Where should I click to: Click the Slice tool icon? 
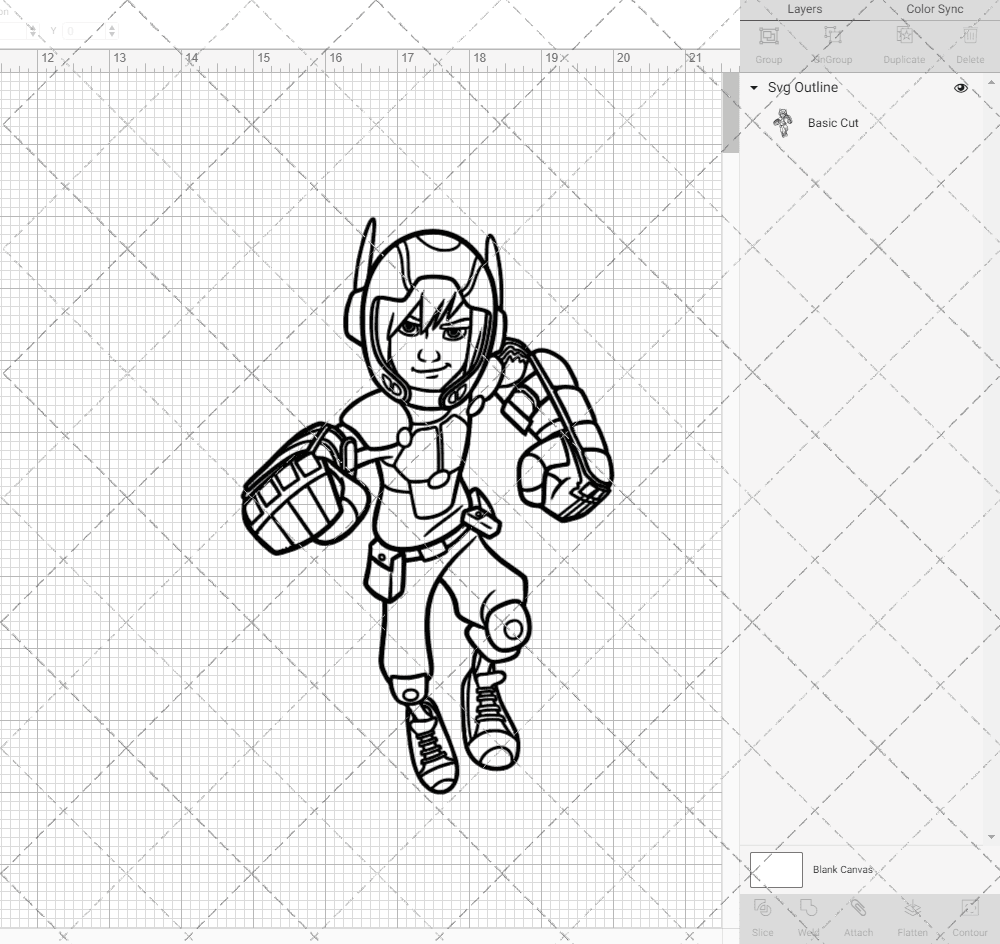(762, 909)
